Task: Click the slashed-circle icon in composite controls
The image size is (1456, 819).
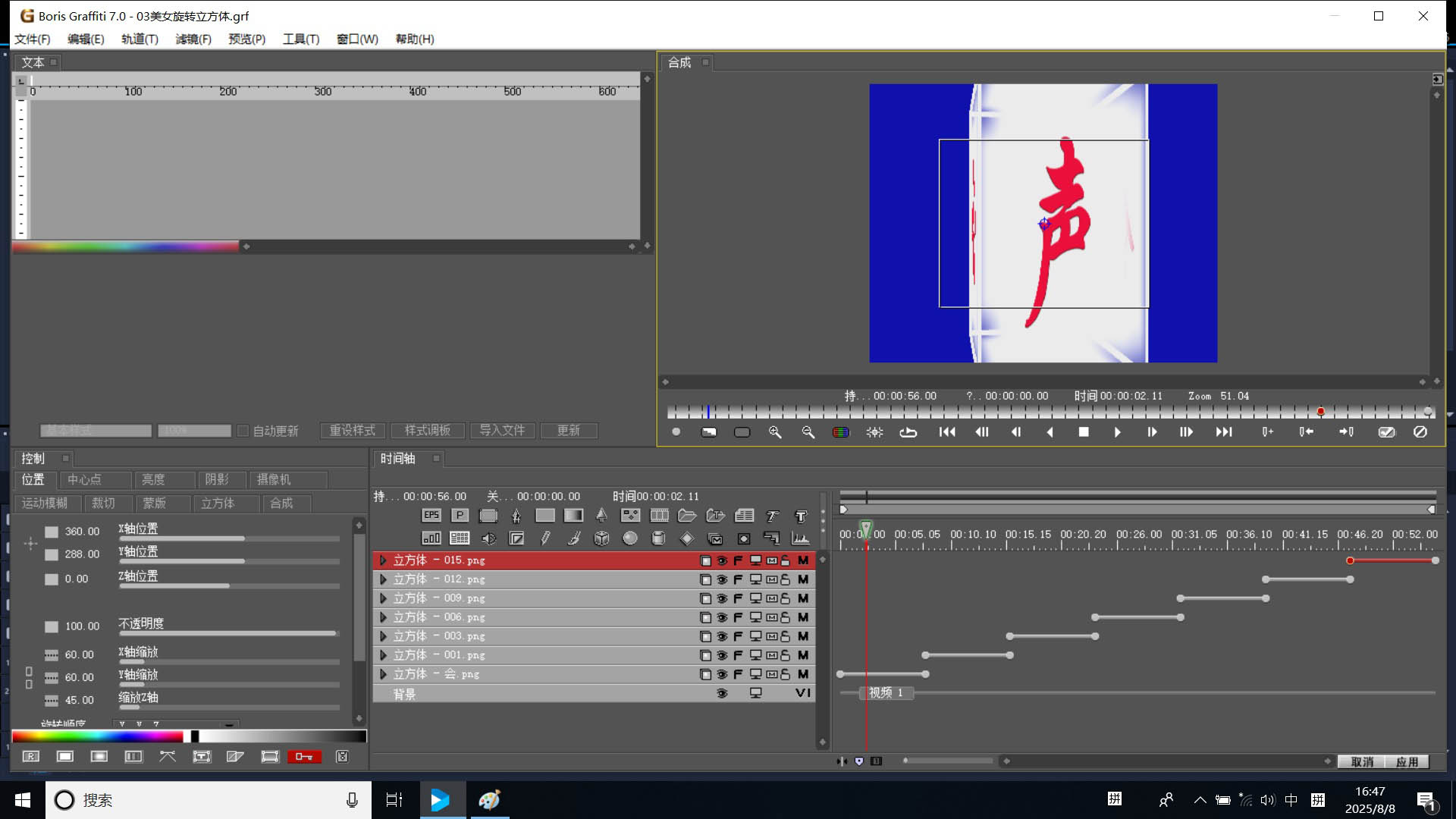Action: (1420, 431)
